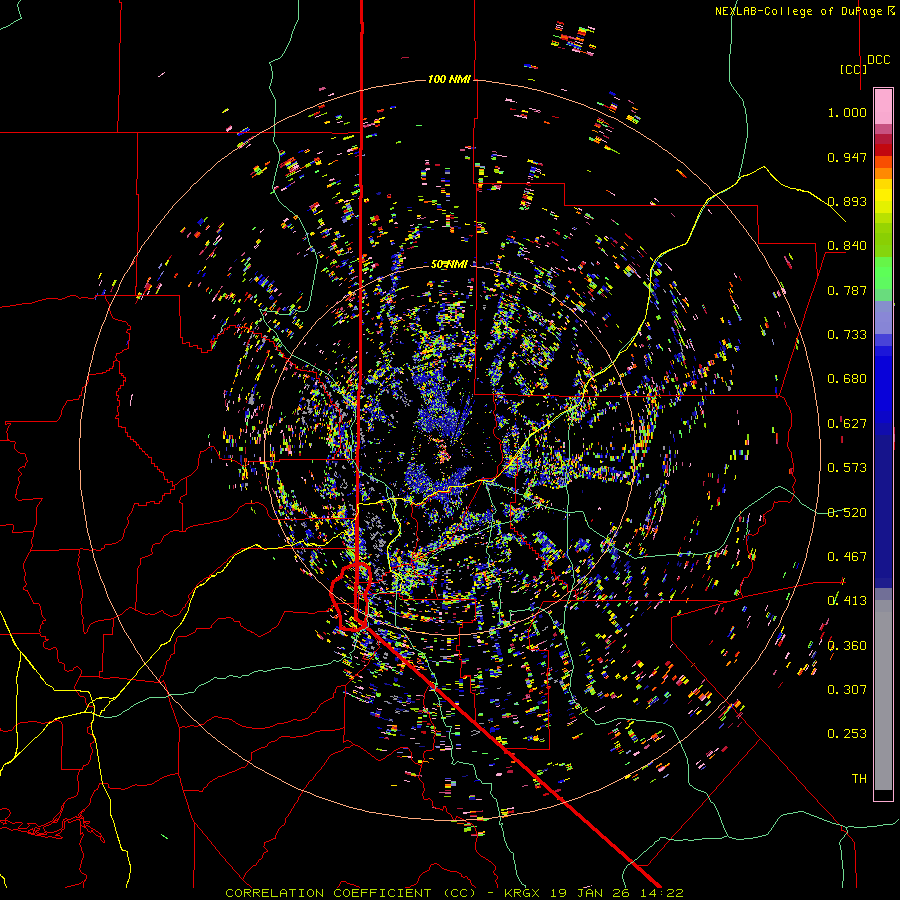Select the 0.520 legend value
The height and width of the screenshot is (900, 900).
tap(847, 513)
